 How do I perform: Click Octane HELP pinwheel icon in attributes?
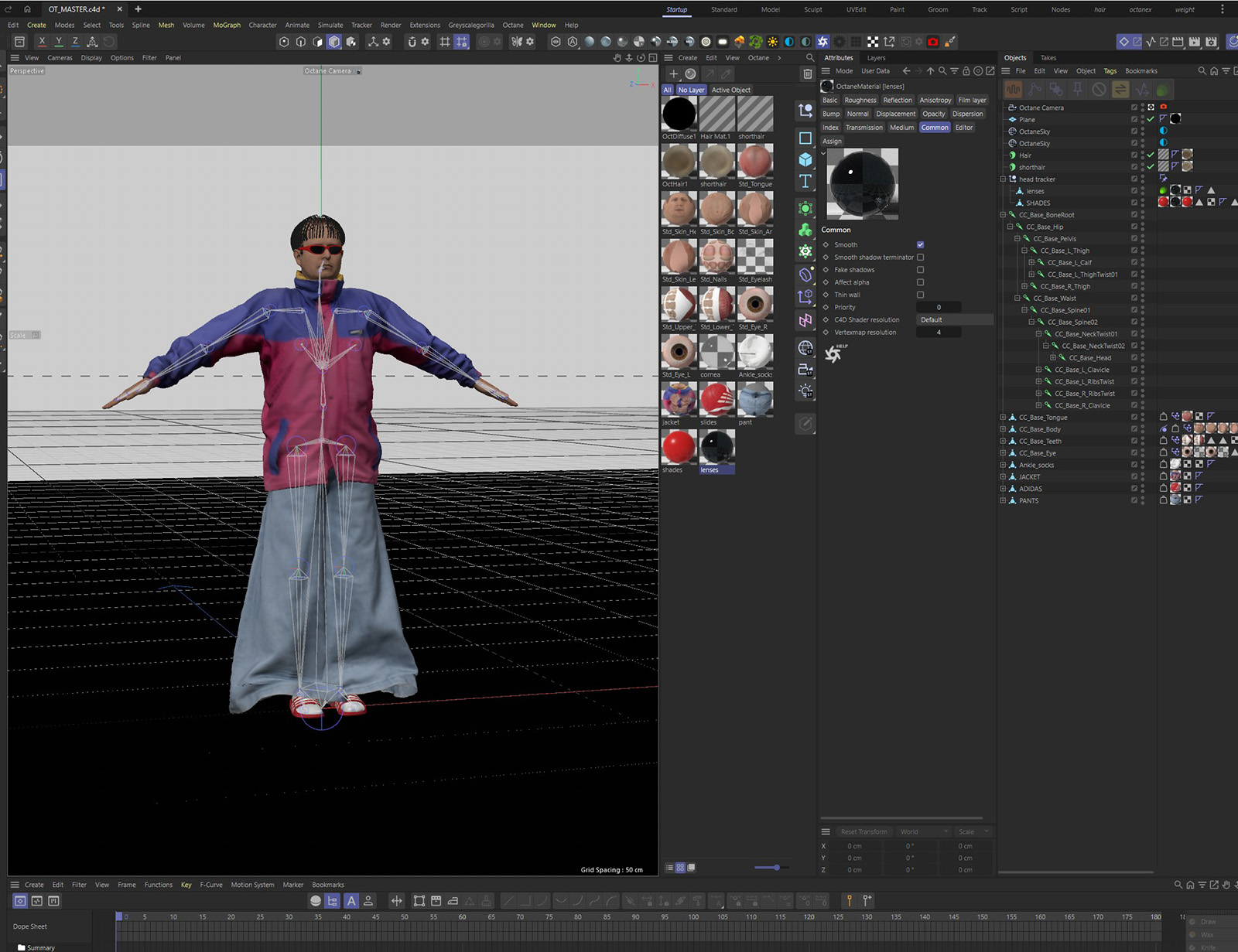(835, 353)
